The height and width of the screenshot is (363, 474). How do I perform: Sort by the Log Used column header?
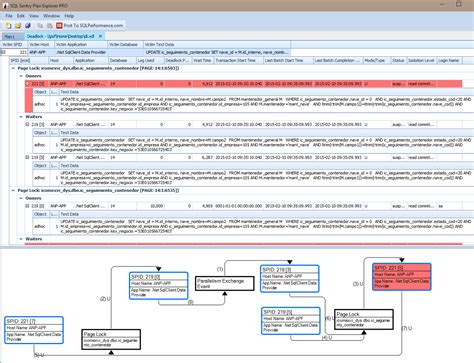coord(150,60)
